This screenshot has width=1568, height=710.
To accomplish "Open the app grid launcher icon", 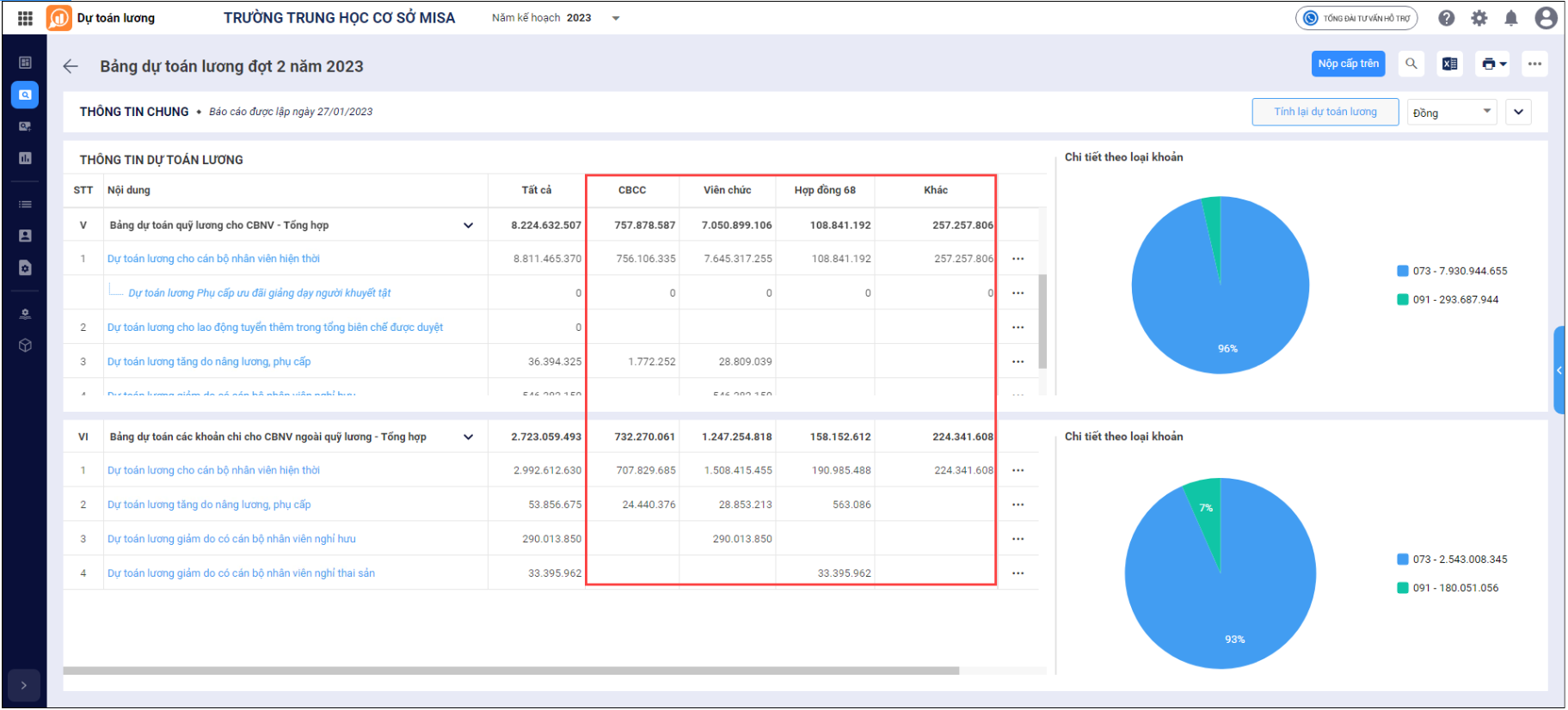I will point(25,18).
